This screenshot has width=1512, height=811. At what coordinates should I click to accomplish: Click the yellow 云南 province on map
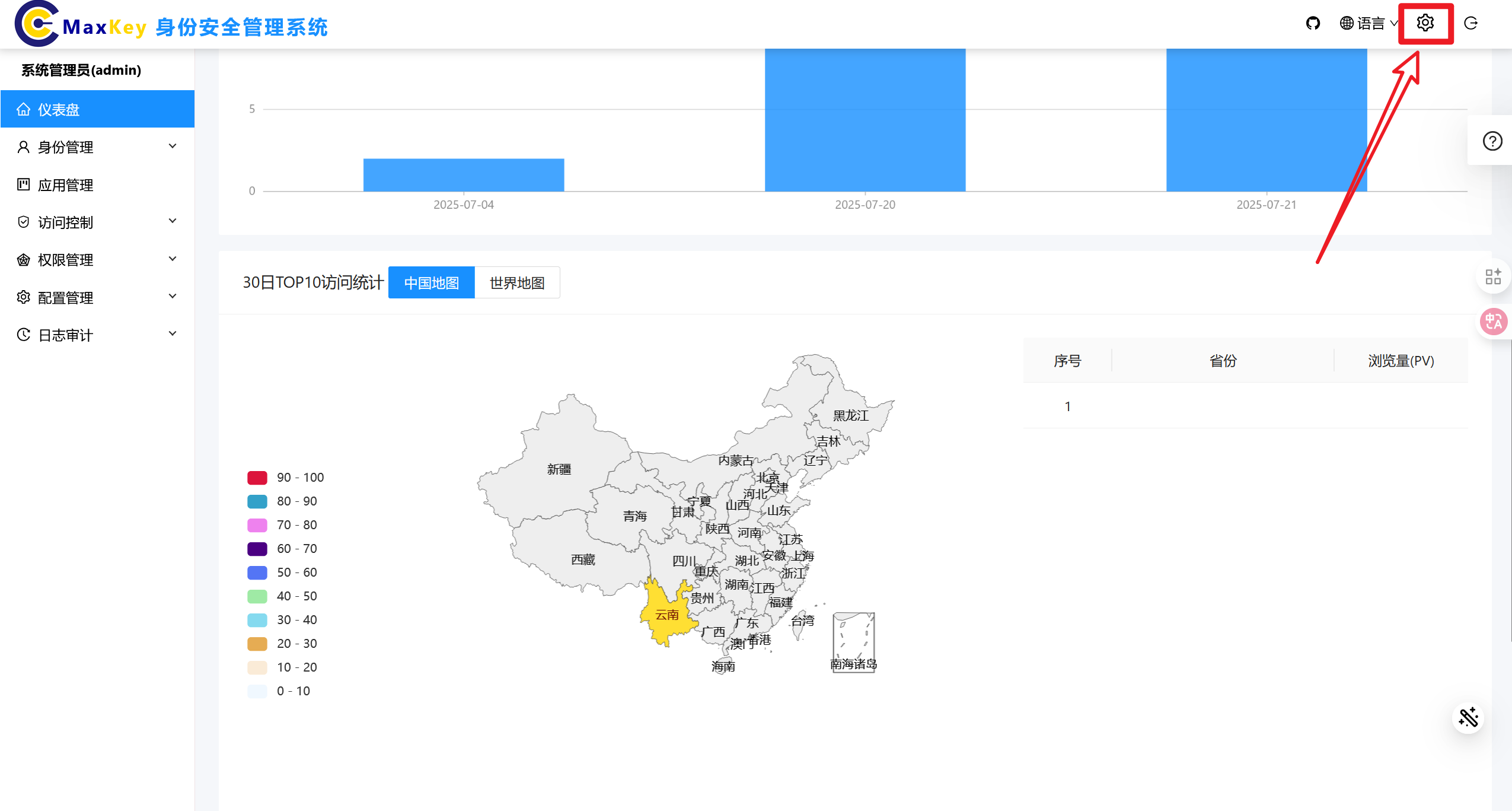[x=665, y=620]
